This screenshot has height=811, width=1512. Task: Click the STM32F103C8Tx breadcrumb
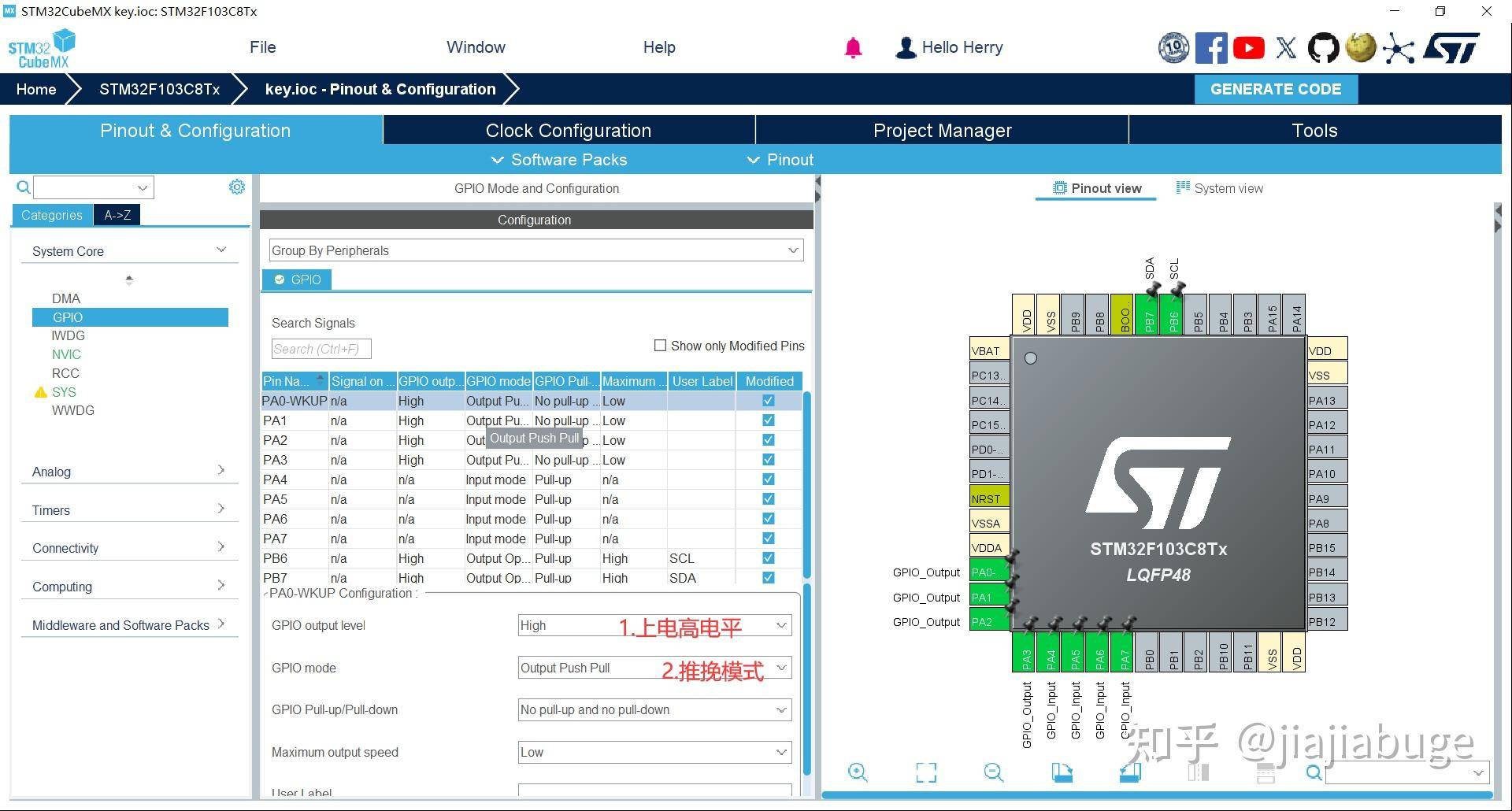point(159,89)
